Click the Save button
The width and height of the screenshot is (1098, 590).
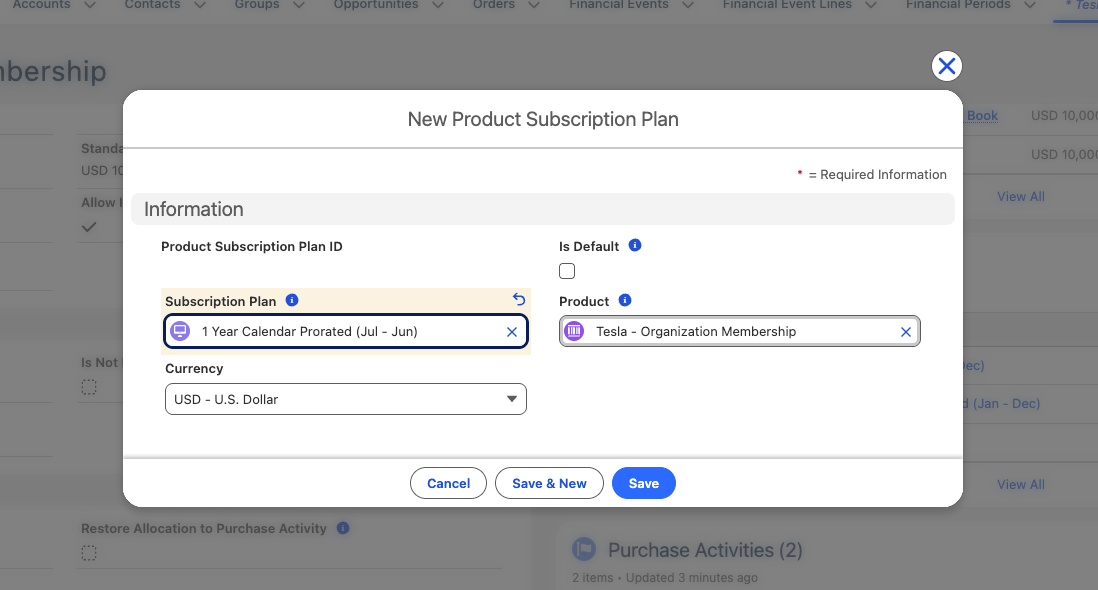(x=644, y=483)
